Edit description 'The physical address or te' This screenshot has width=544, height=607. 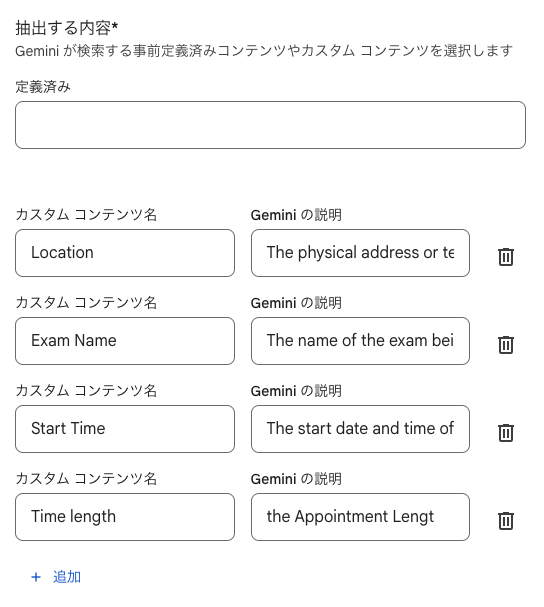pyautogui.click(x=360, y=253)
